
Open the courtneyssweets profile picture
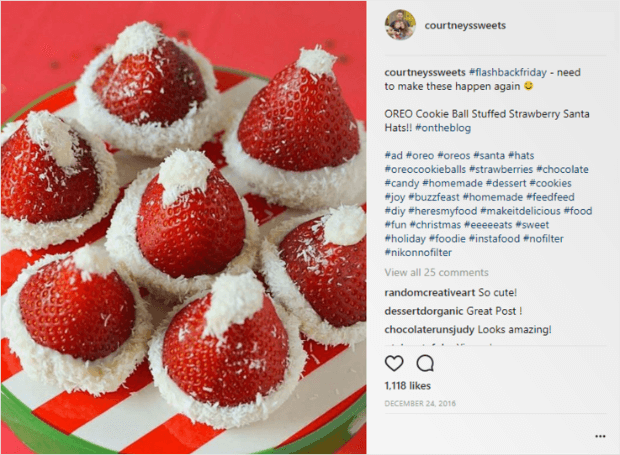pos(400,25)
